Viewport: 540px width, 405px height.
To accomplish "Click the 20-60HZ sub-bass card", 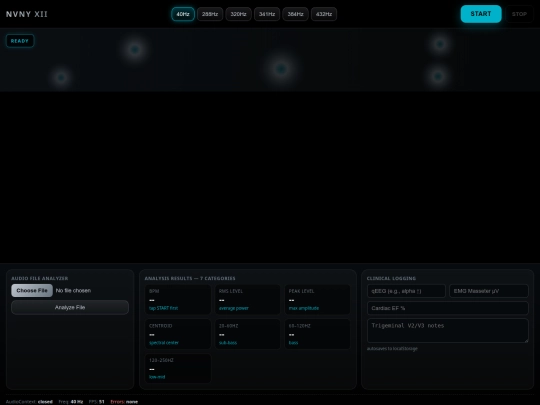I will [x=248, y=334].
